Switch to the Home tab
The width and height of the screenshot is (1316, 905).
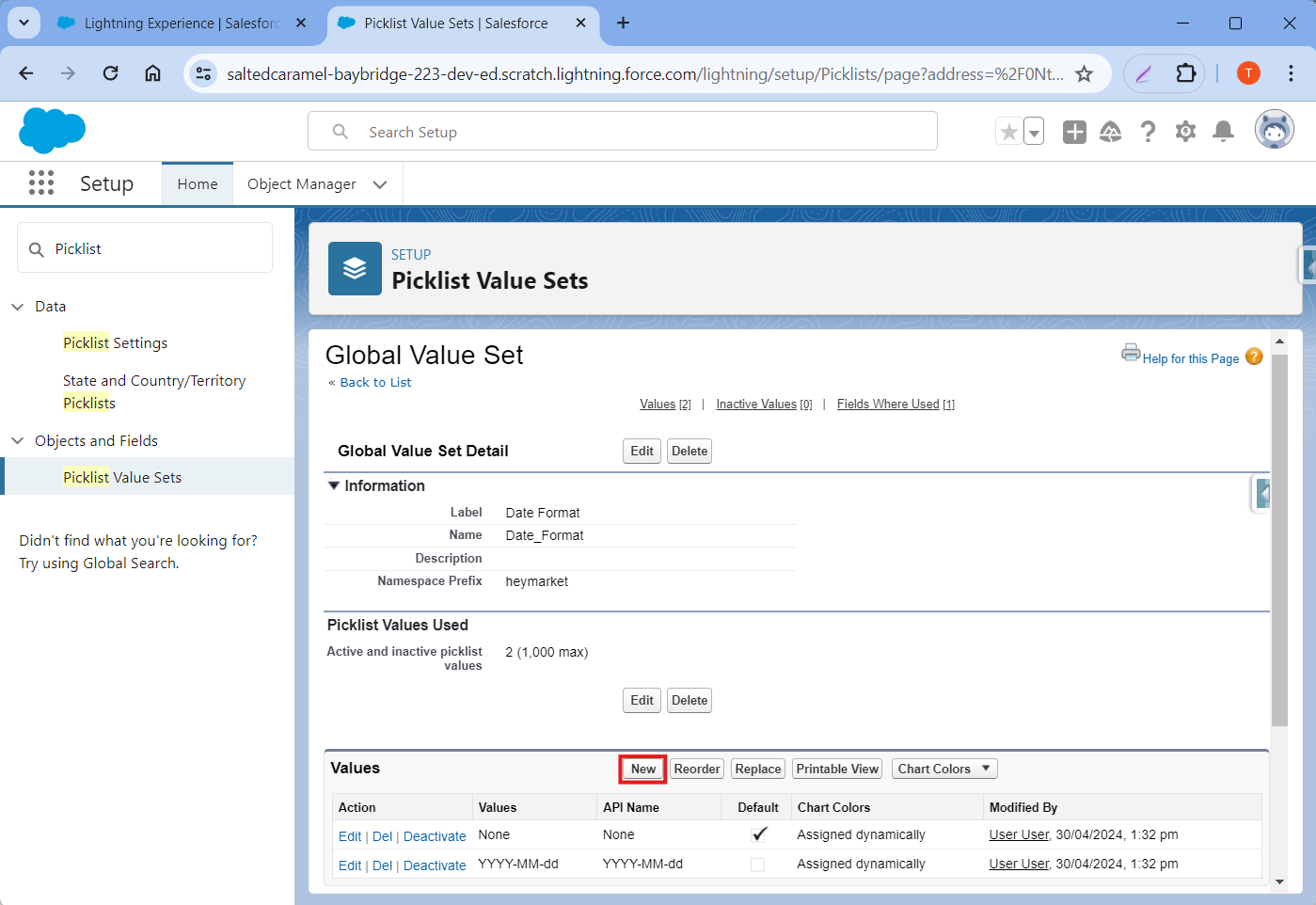pyautogui.click(x=198, y=184)
